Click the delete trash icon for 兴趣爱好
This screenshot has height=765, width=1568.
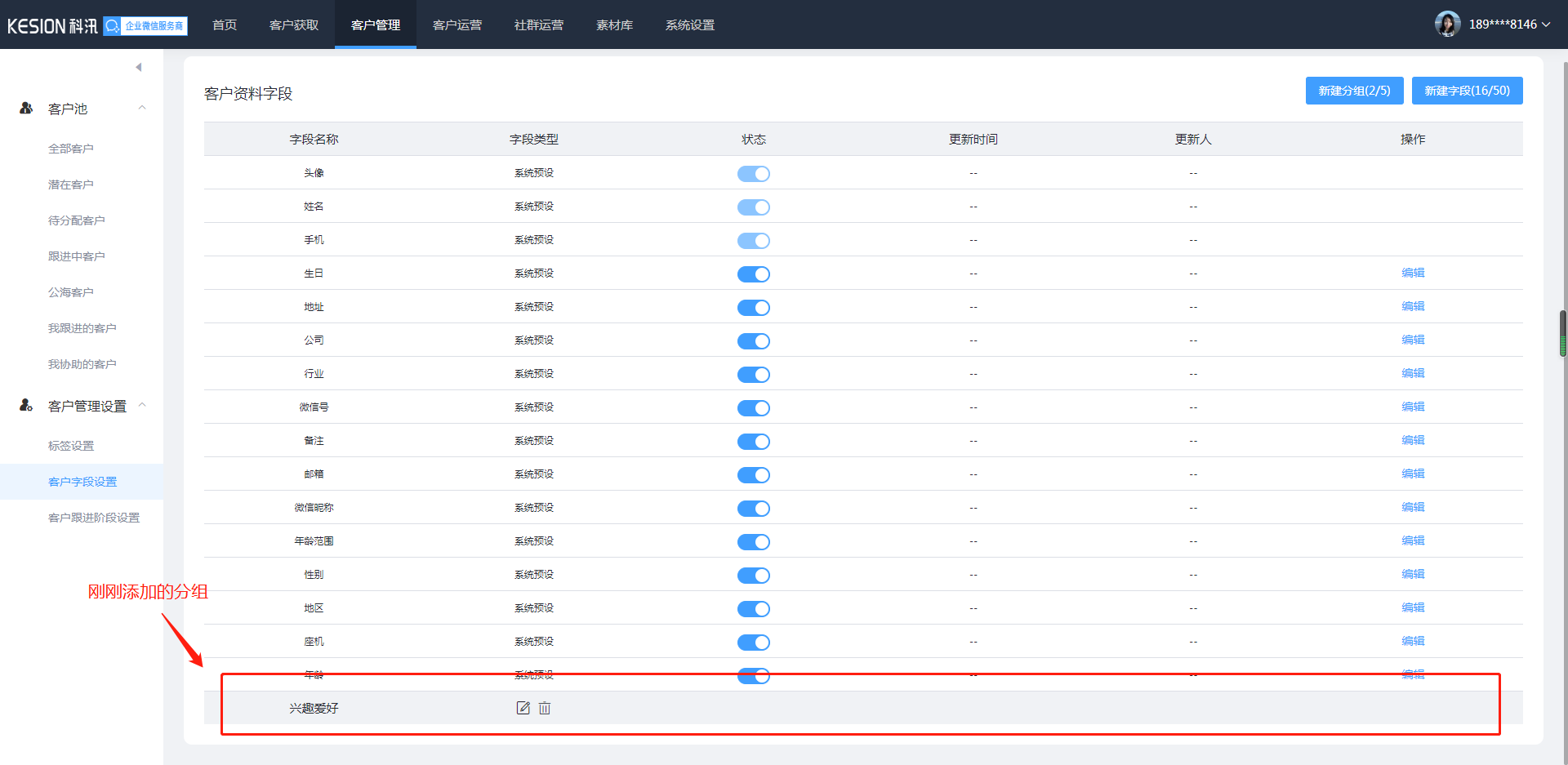coord(545,708)
